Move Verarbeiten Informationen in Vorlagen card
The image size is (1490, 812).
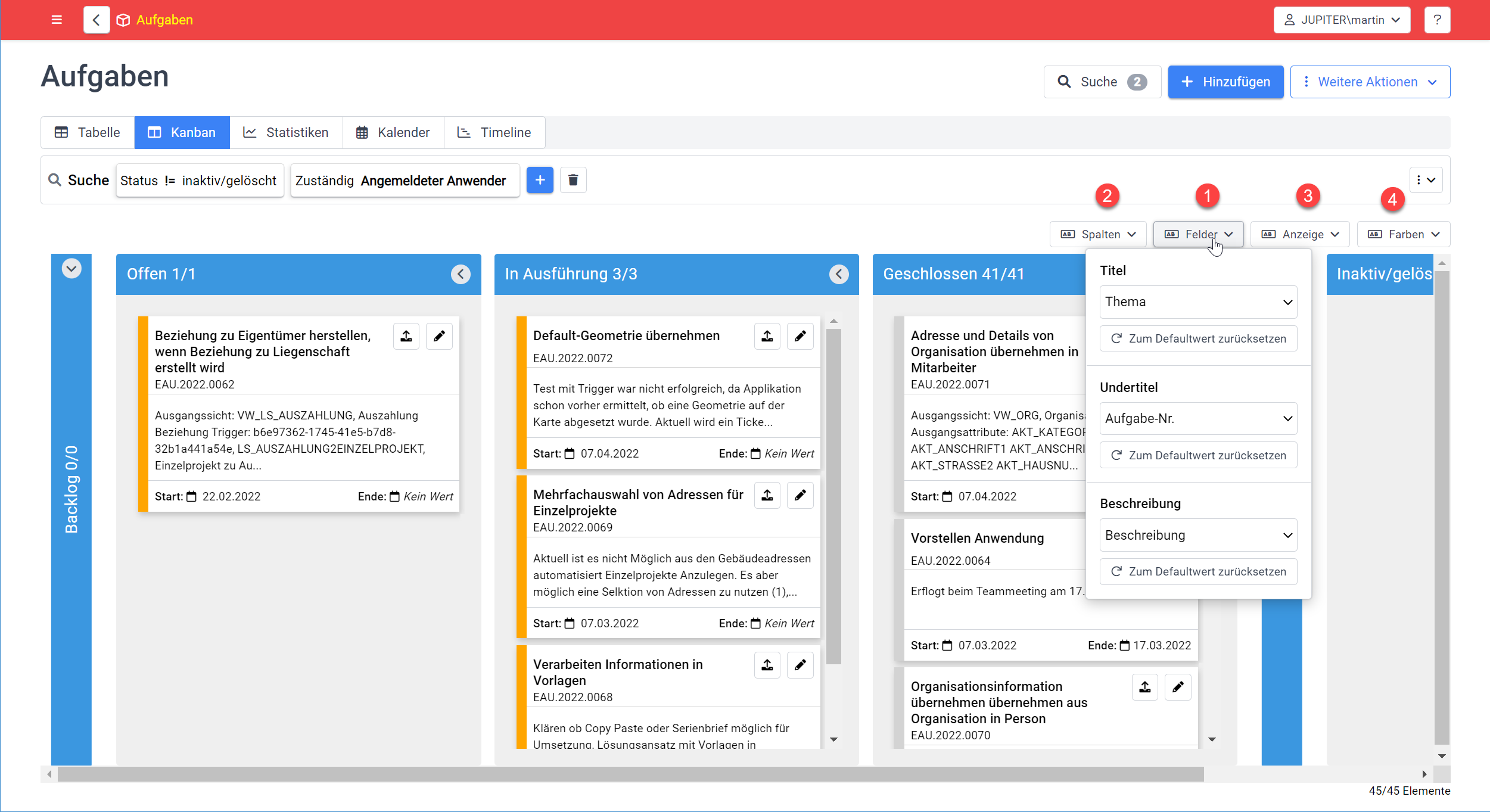tap(767, 665)
